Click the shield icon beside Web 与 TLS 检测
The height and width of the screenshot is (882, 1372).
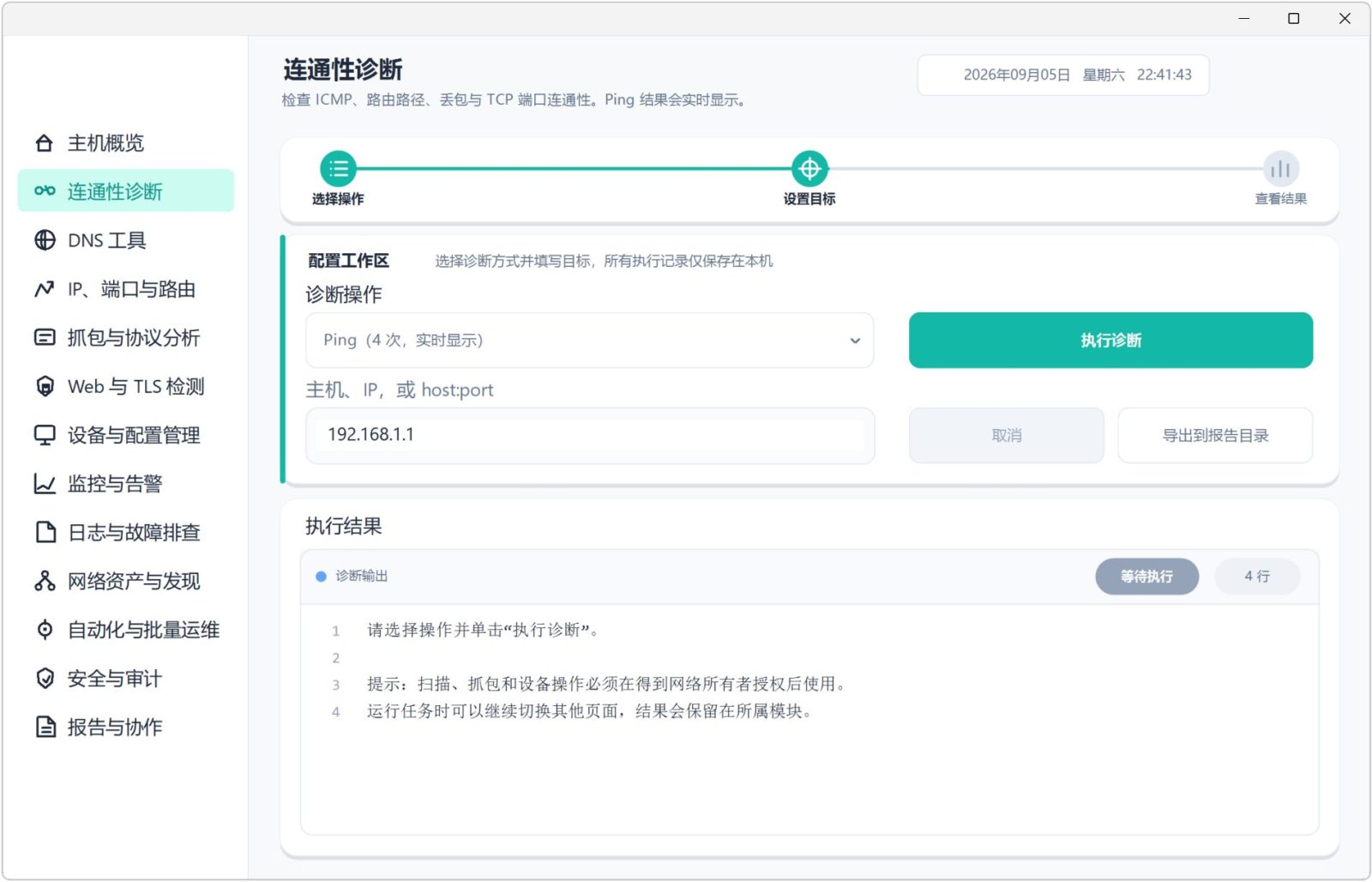[x=45, y=386]
